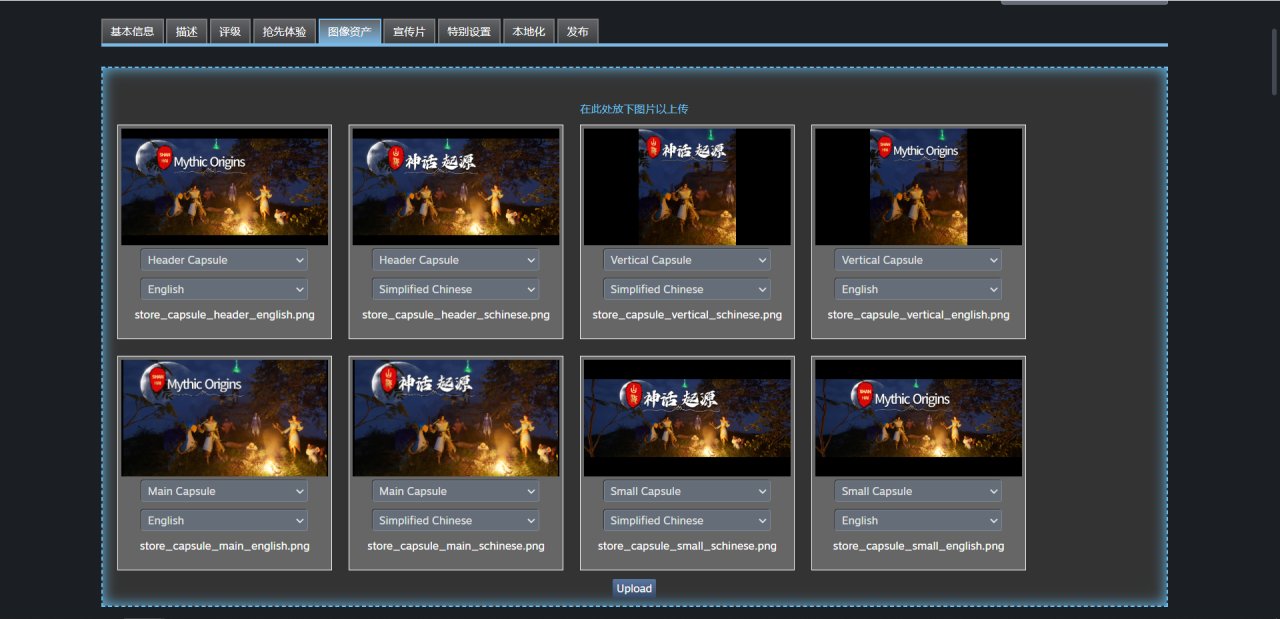Open type dropdown for store_capsule_vertical_english.png
Viewport: 1280px width, 619px height.
918,260
